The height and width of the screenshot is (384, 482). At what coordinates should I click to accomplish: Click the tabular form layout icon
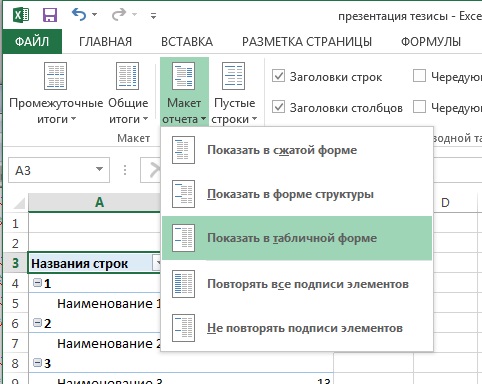pyautogui.click(x=183, y=238)
